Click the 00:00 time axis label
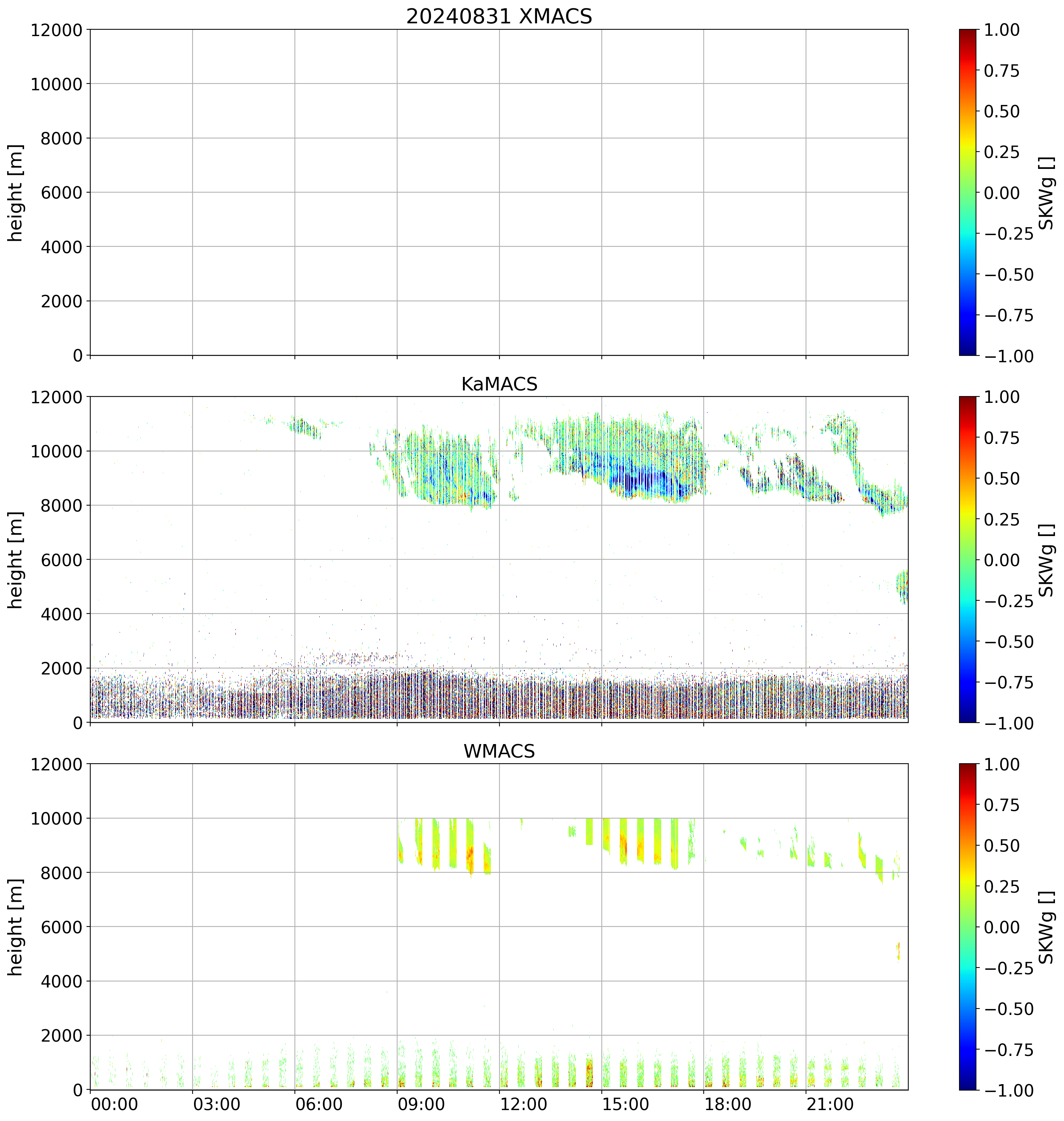Viewport: 1064px width, 1121px height. (x=114, y=1104)
